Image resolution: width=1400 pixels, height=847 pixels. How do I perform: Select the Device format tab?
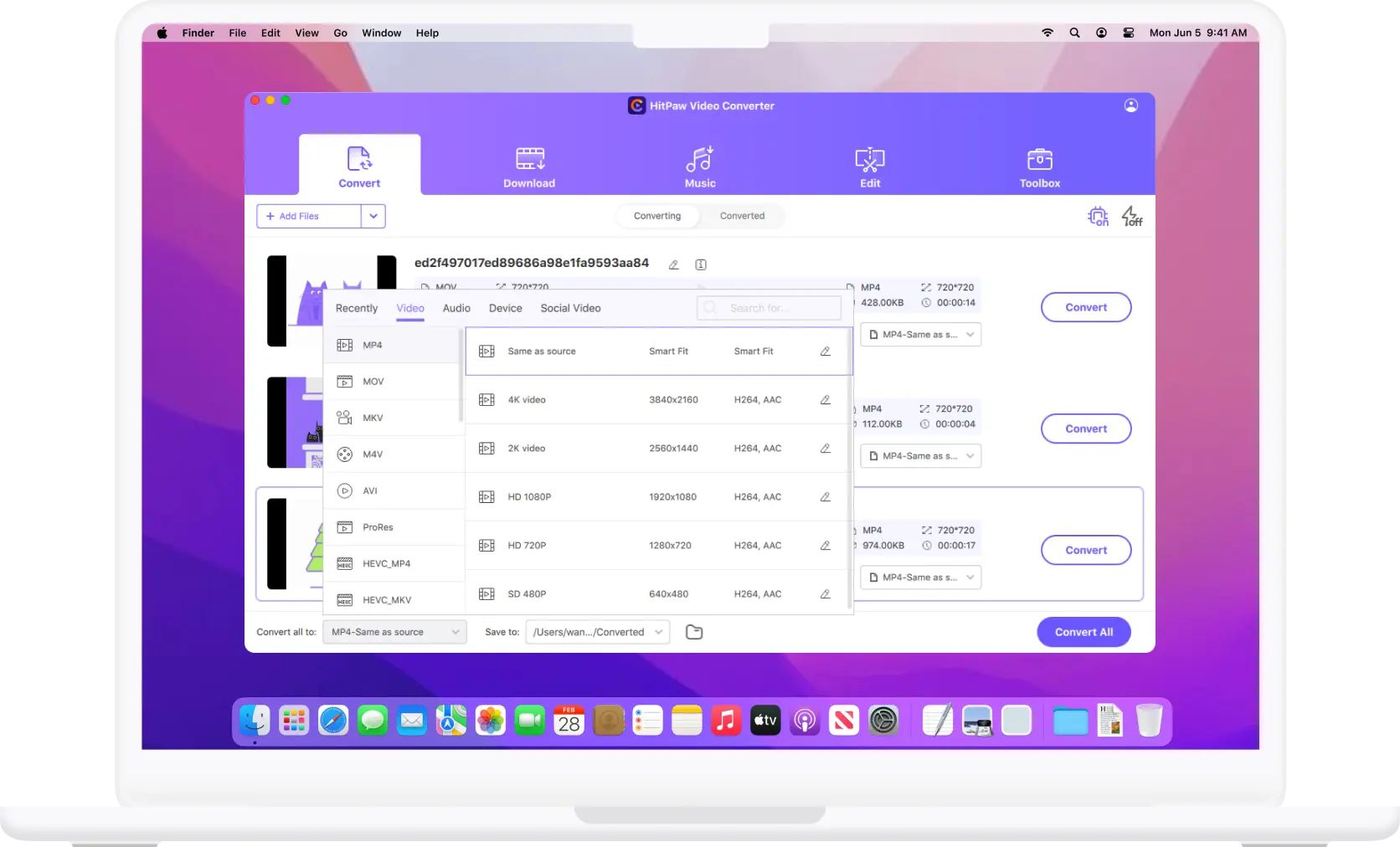(506, 308)
